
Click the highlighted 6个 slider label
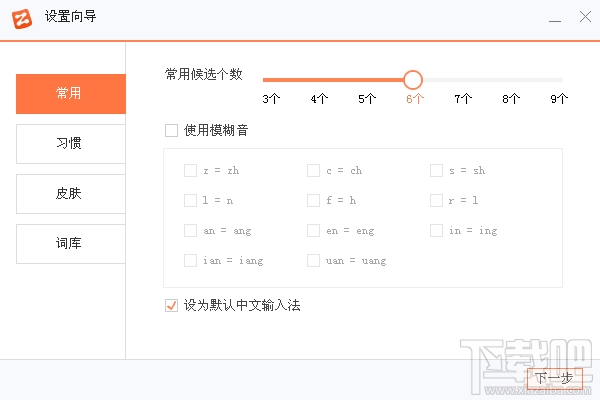(415, 99)
